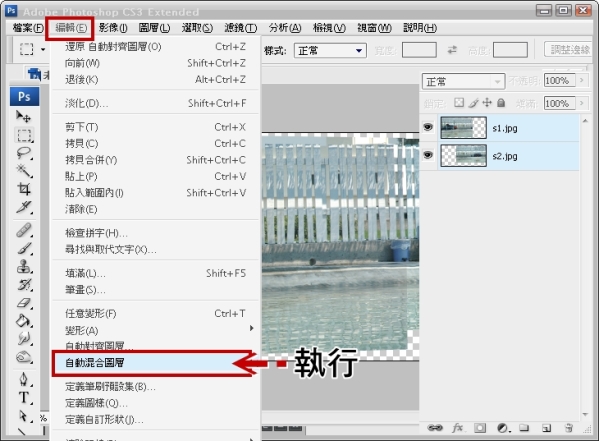
Task: Select the Crop tool
Action: pyautogui.click(x=24, y=188)
